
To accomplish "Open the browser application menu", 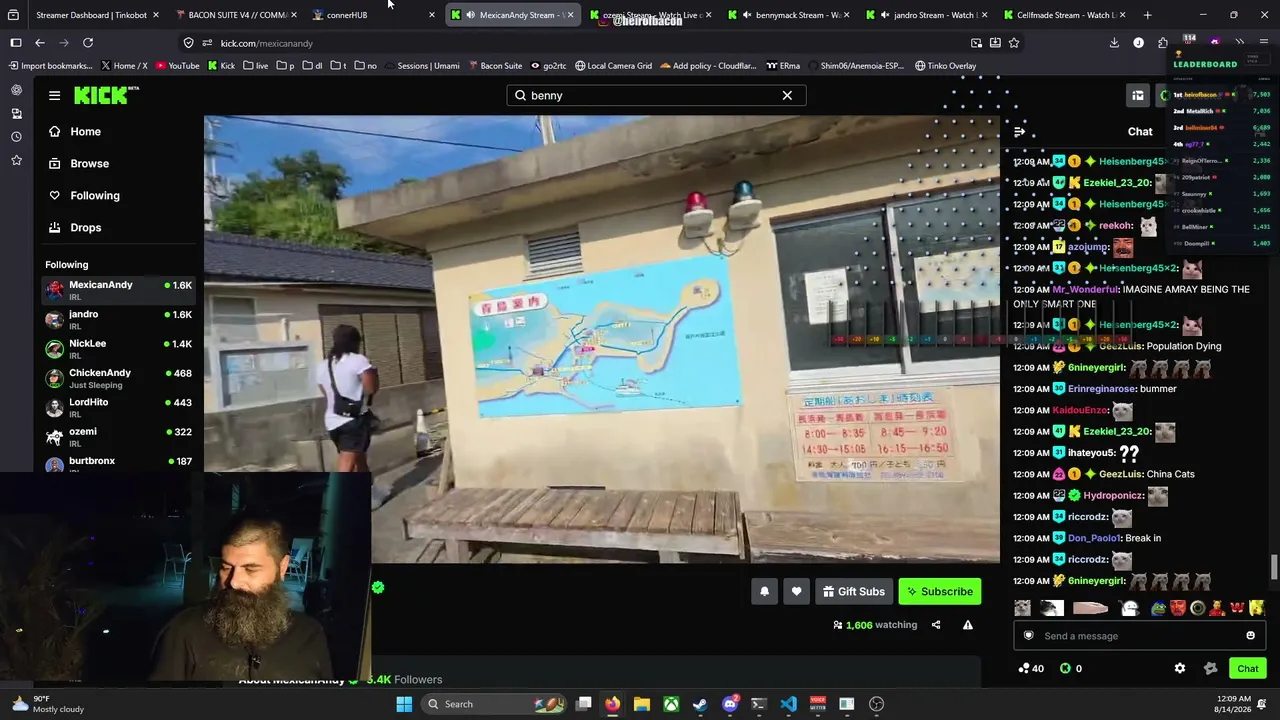I will click(1265, 43).
